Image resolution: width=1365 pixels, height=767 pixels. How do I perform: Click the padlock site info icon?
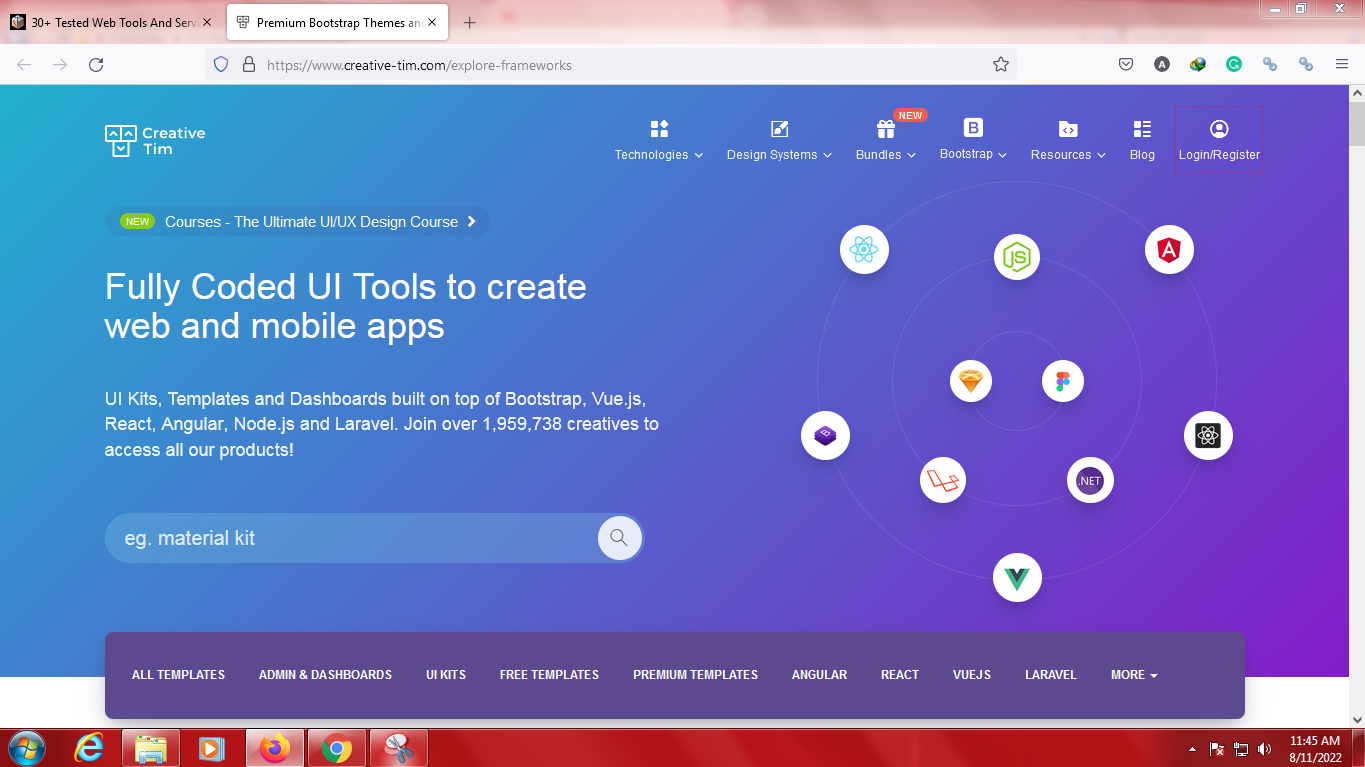click(x=249, y=65)
